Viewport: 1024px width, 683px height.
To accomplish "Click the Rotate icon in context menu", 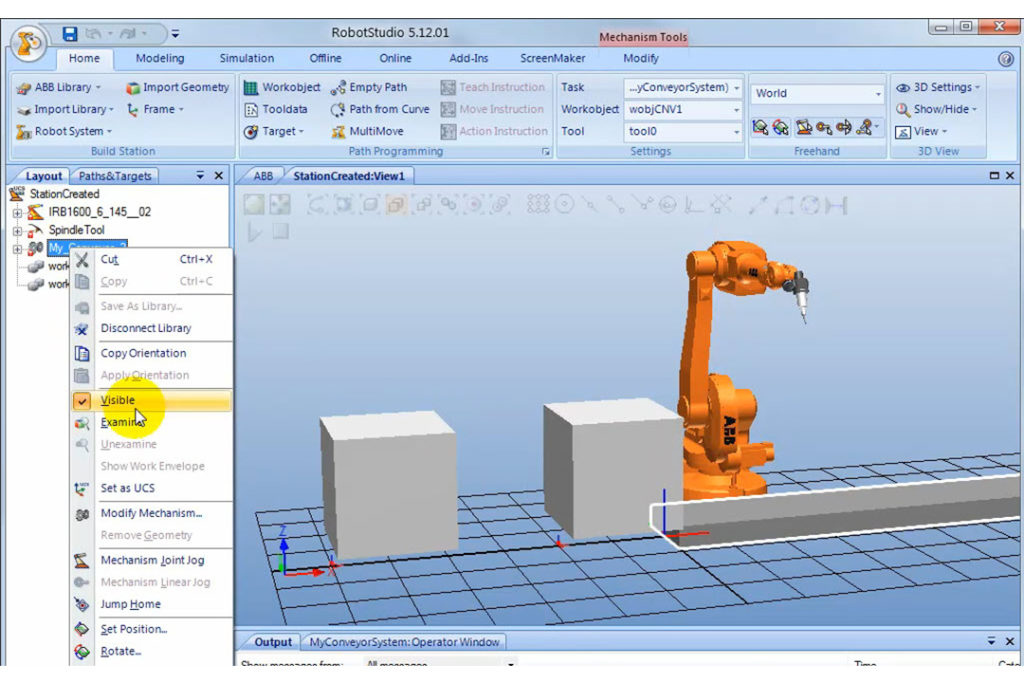I will (x=82, y=652).
